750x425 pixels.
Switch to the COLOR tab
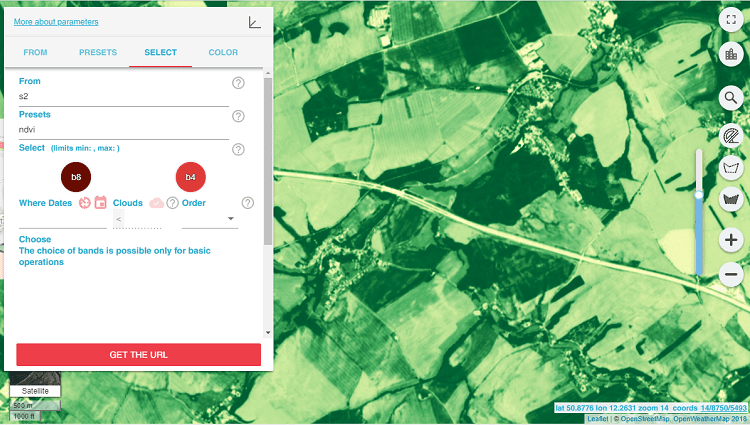(x=223, y=53)
